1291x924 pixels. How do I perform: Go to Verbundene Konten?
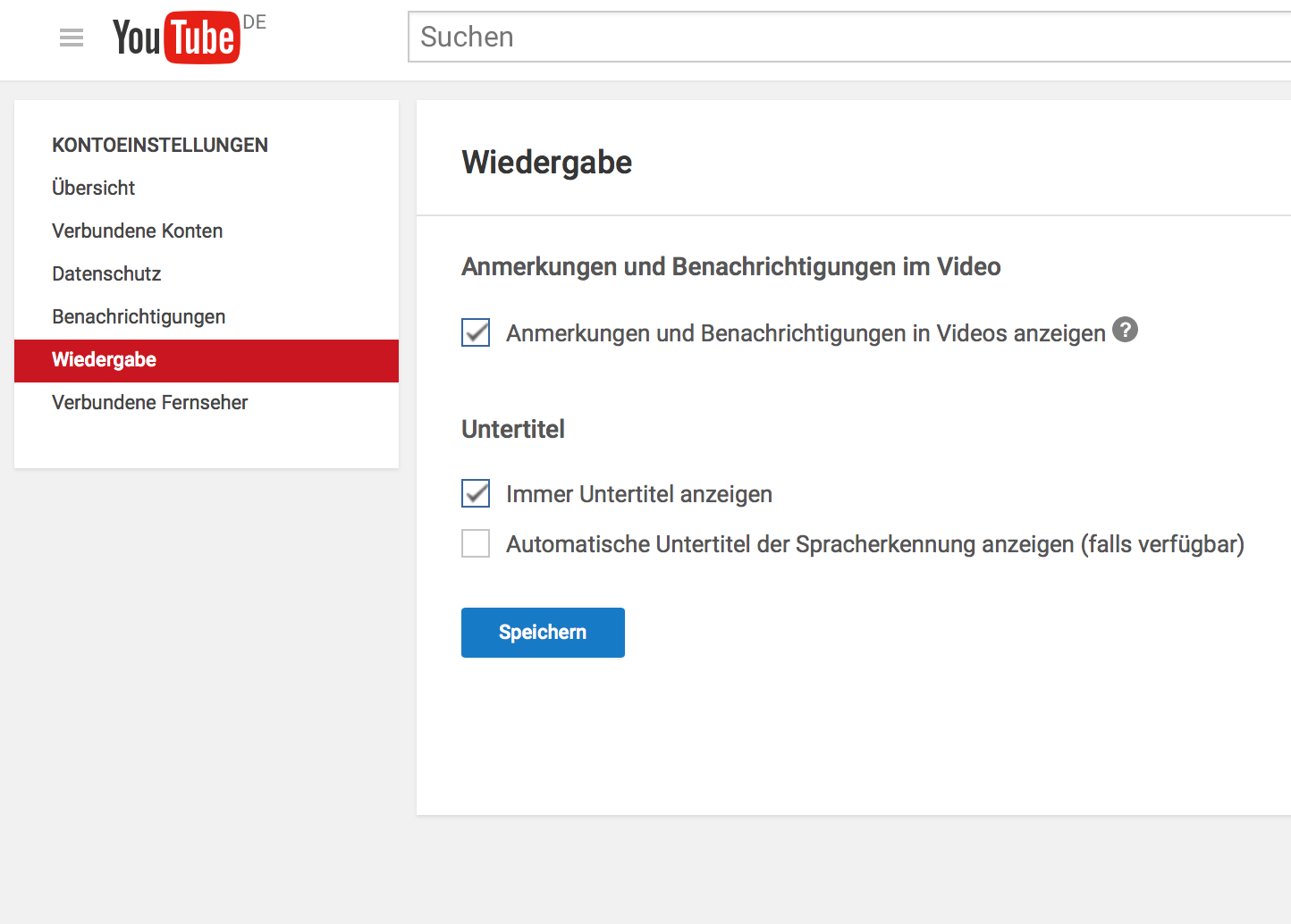[138, 231]
